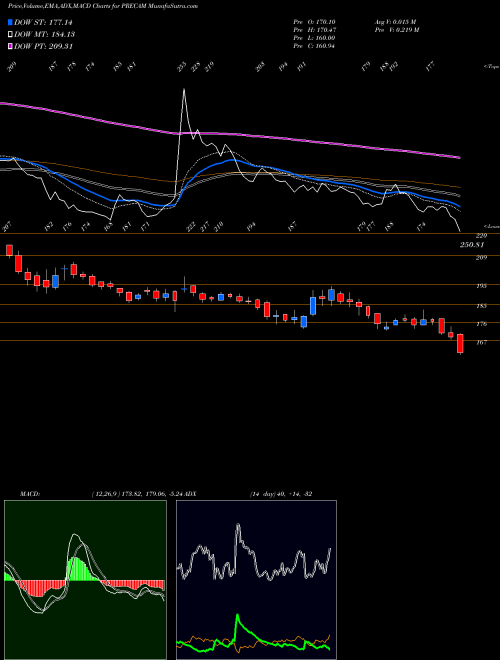The width and height of the screenshot is (500, 660).
Task: Click the 167 price level label
Action: [x=481, y=343]
